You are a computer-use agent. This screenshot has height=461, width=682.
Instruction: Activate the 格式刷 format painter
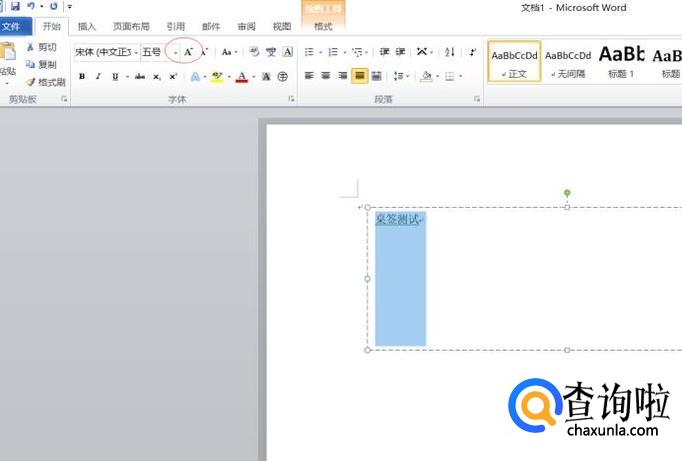(x=45, y=82)
